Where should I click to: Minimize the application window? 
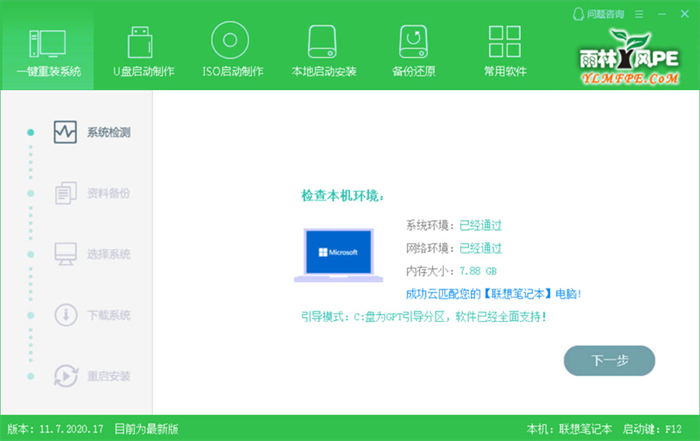(662, 14)
